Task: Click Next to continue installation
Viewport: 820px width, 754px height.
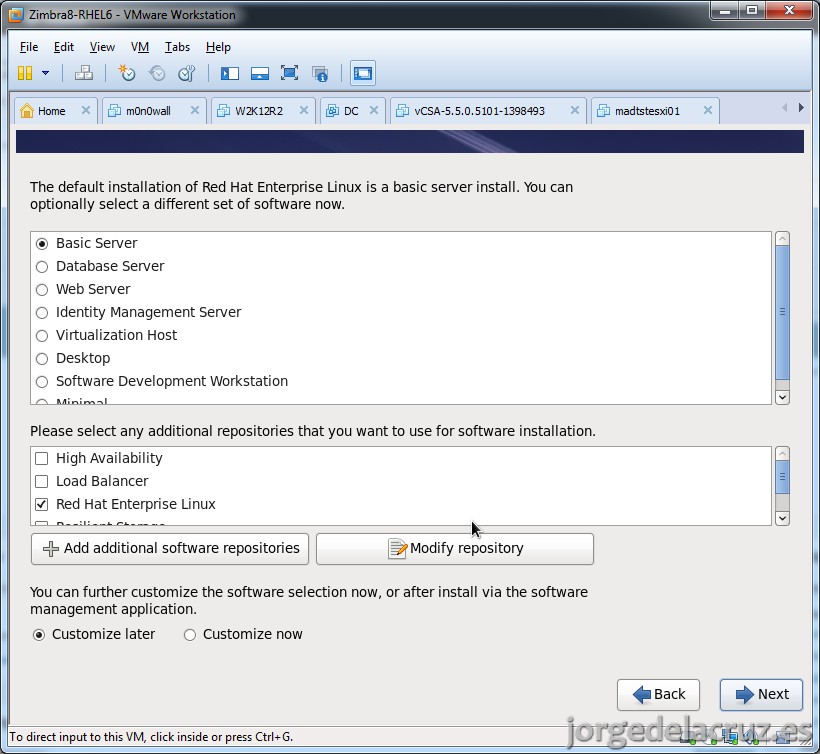Action: coord(761,694)
